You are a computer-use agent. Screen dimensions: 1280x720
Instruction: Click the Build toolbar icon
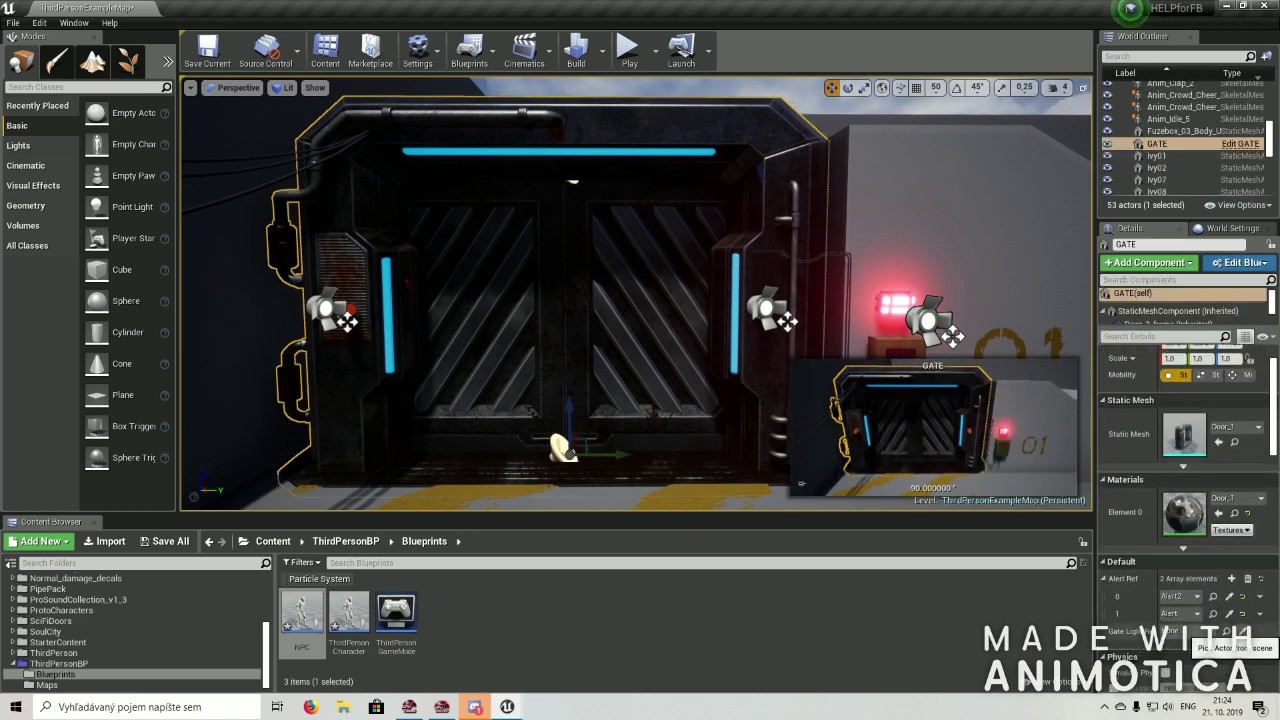[576, 51]
